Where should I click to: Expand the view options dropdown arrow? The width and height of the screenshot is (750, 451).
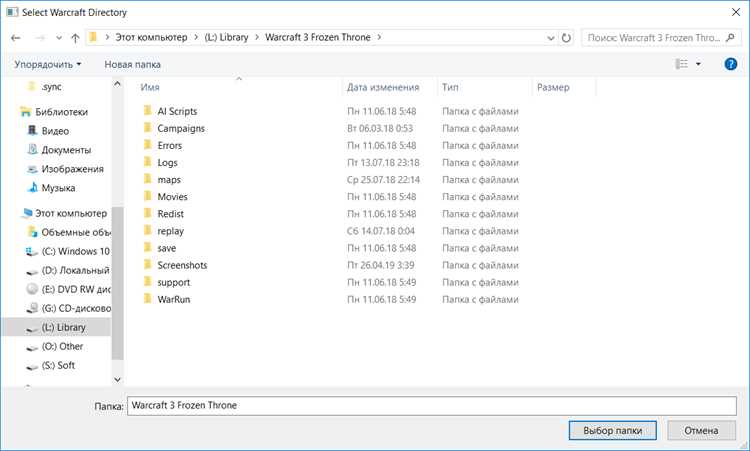698,64
